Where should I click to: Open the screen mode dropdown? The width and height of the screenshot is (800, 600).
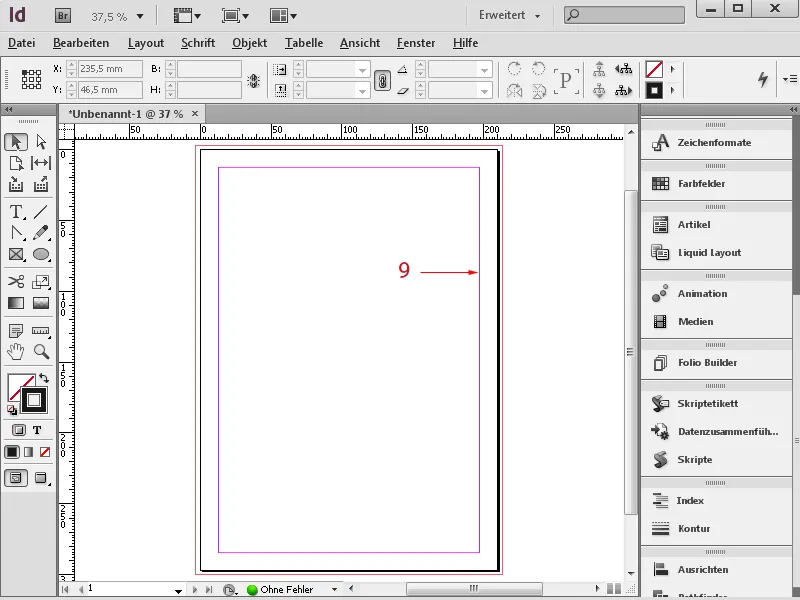(235, 16)
